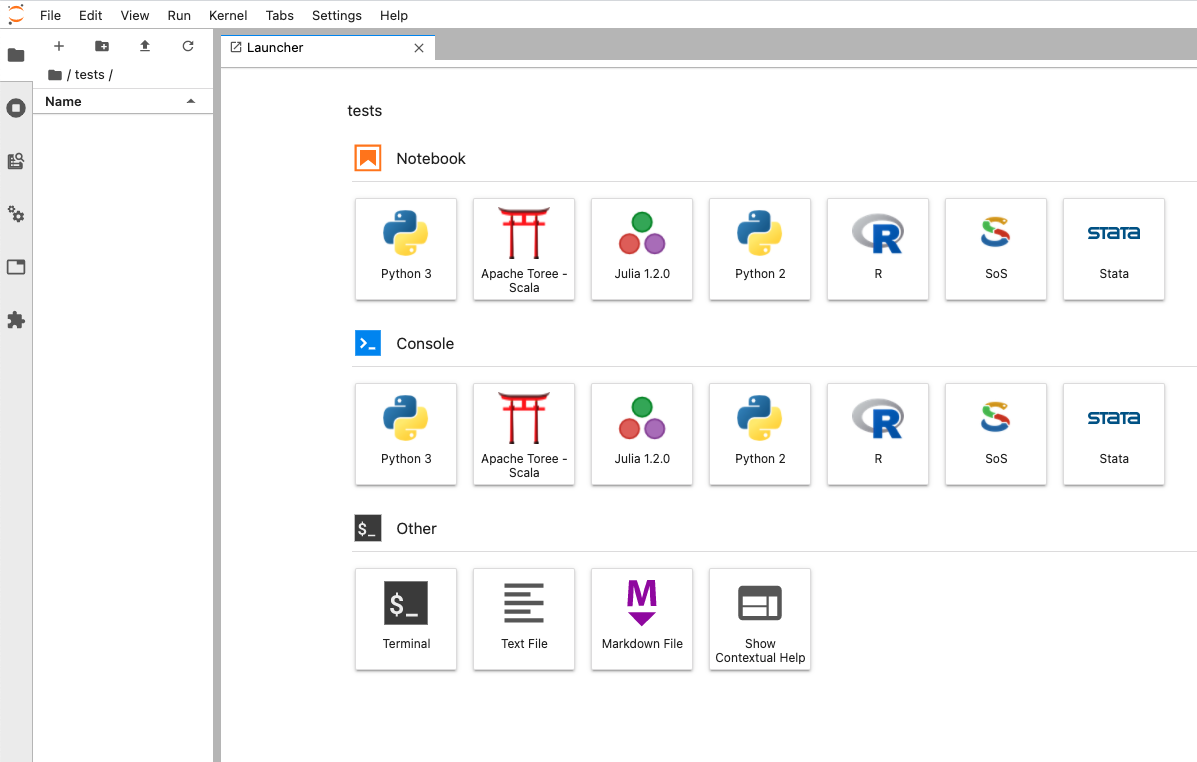Image resolution: width=1197 pixels, height=762 pixels.
Task: Open the Extension Manager puzzle icon
Action: pyautogui.click(x=16, y=320)
